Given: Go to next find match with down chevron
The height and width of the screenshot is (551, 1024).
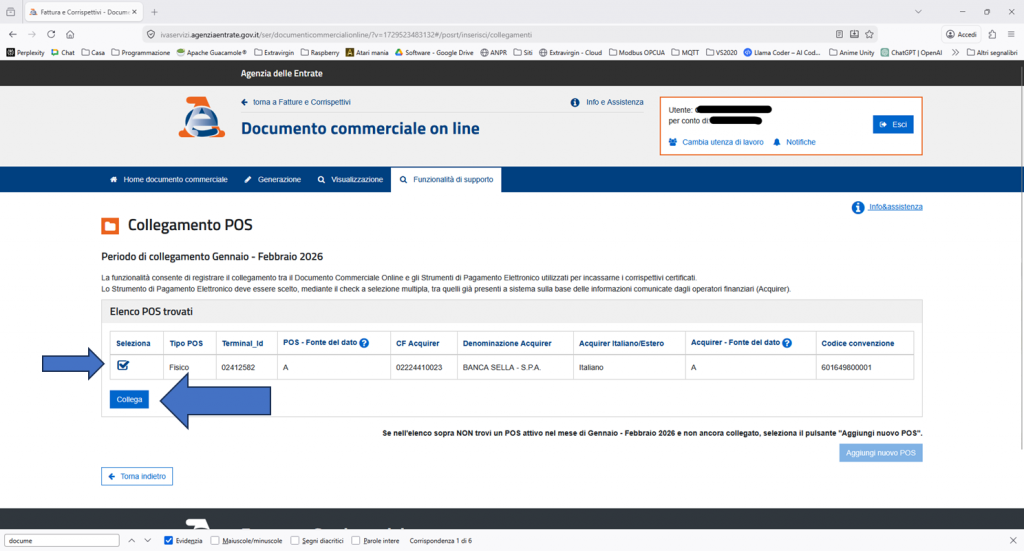Looking at the screenshot, I should [x=149, y=541].
